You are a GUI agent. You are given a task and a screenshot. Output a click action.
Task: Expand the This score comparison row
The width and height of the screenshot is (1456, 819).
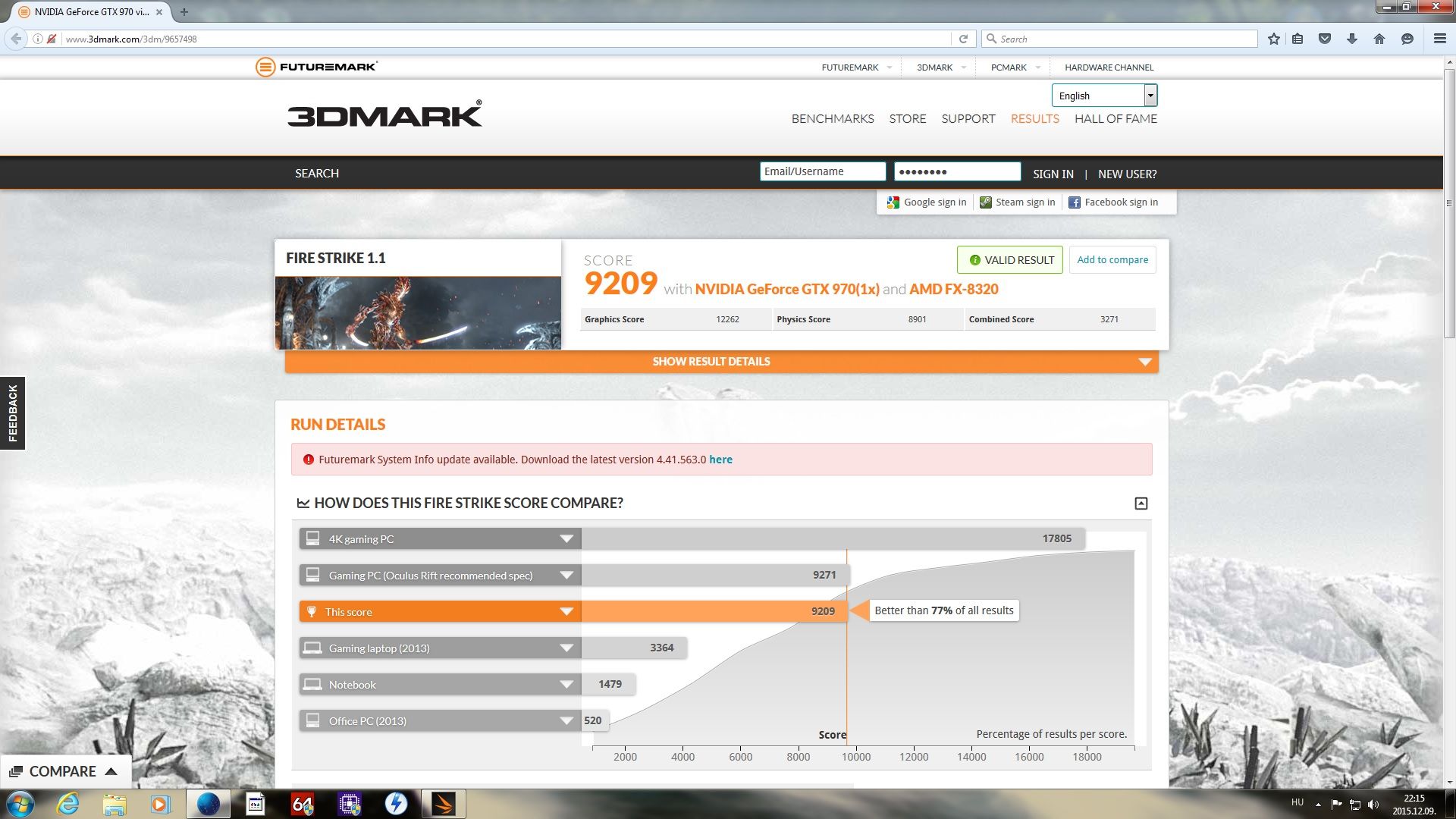[x=566, y=612]
